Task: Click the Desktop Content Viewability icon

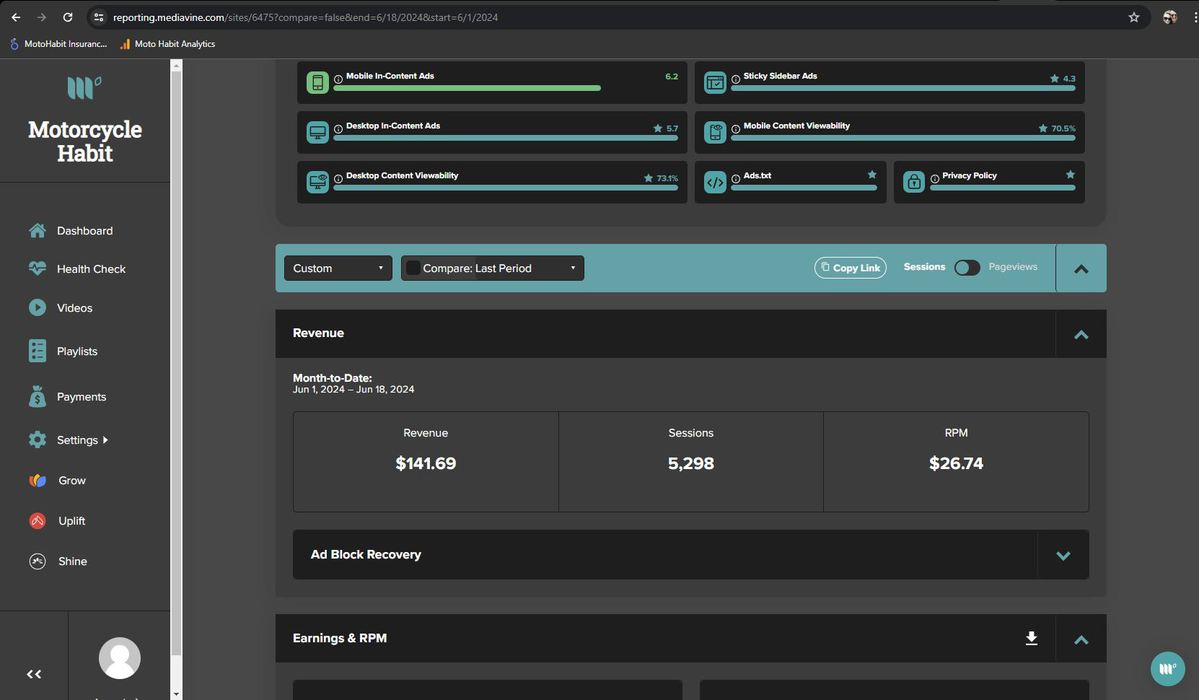Action: pyautogui.click(x=317, y=182)
